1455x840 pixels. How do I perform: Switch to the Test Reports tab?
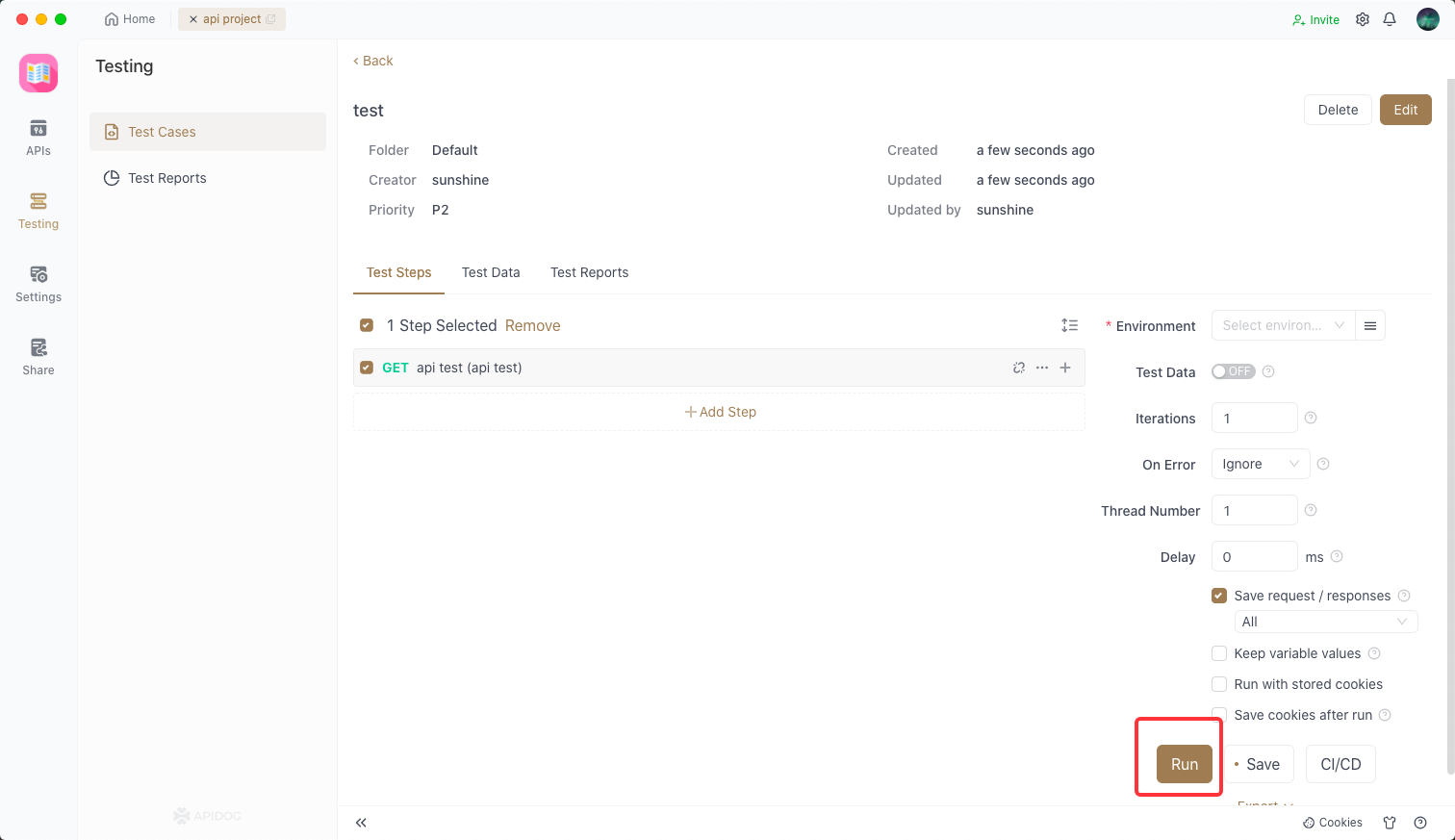pyautogui.click(x=589, y=272)
